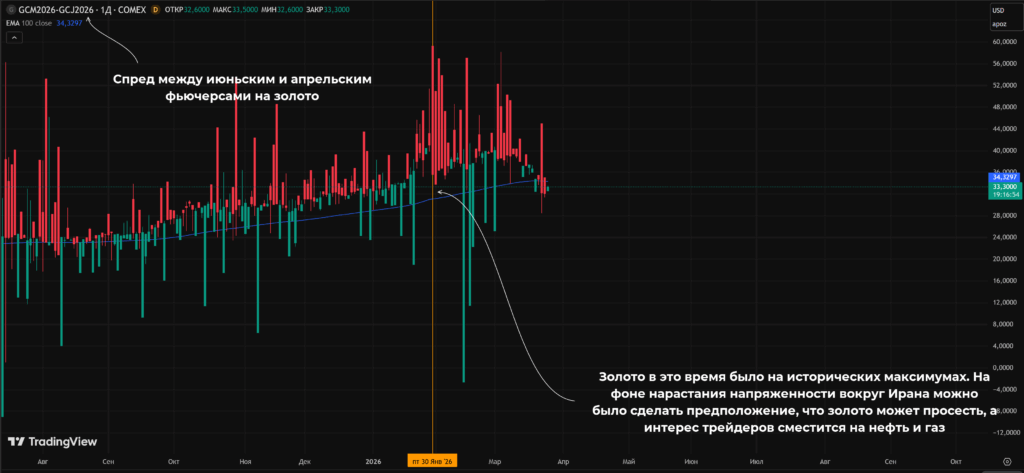Image resolution: width=1024 pixels, height=473 pixels.
Task: Click the orange D delayed-data badge
Action: 155,10
